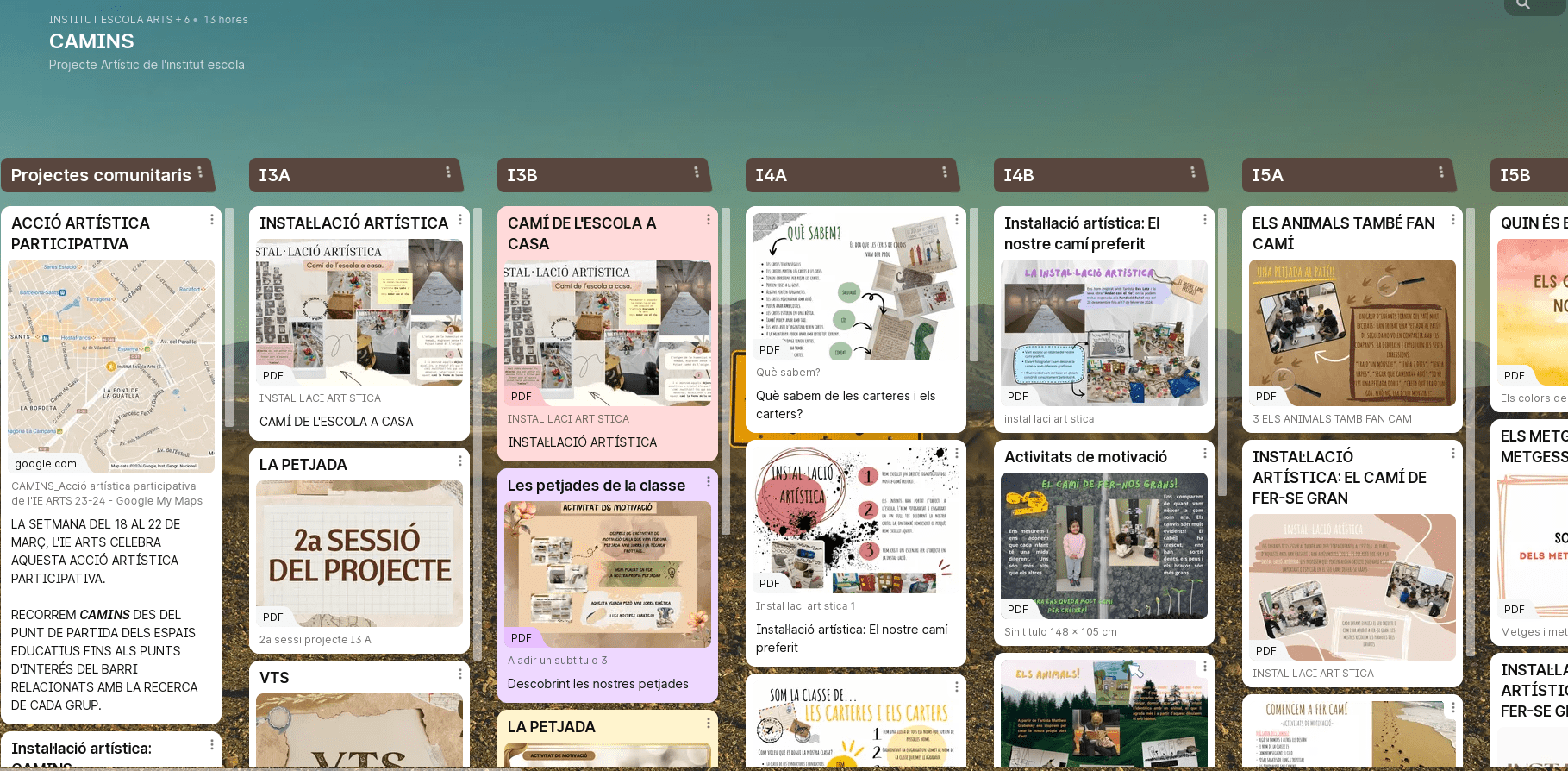Open more options on VTS card
This screenshot has height=771, width=1568.
(460, 674)
